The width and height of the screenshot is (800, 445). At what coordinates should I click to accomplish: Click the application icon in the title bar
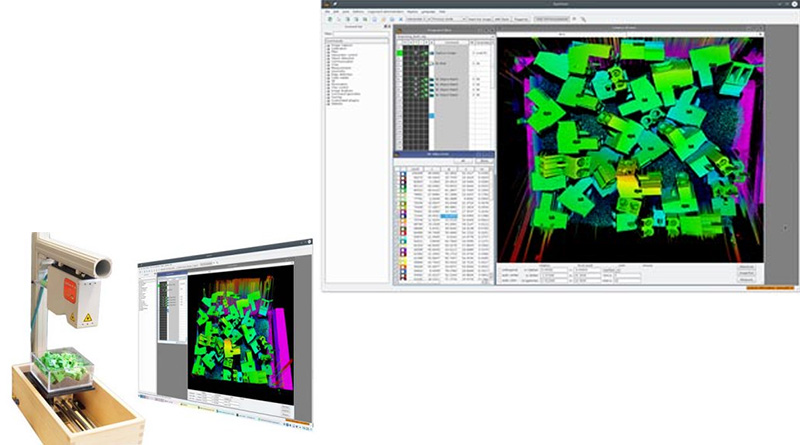pyautogui.click(x=326, y=4)
